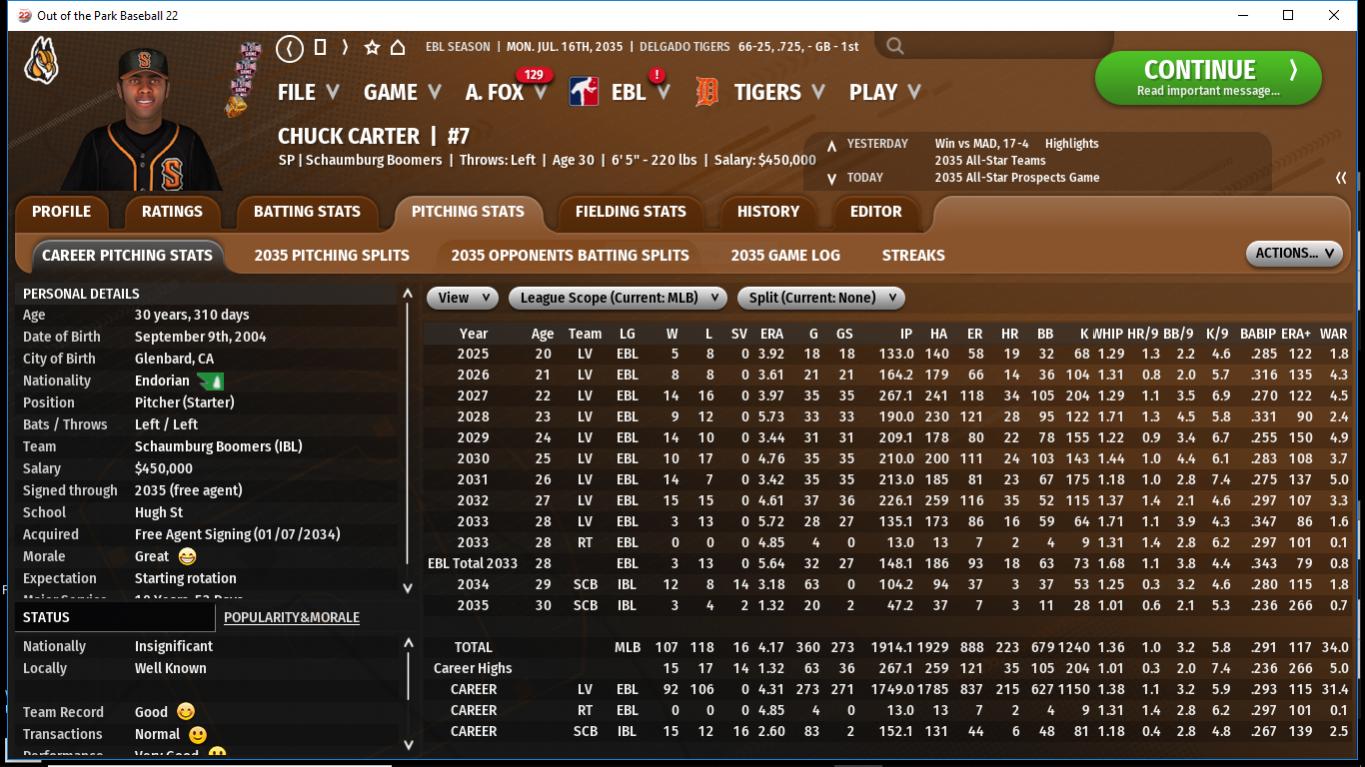Screen dimensions: 1365x767
Task: Open the Play menu
Action: [x=885, y=92]
